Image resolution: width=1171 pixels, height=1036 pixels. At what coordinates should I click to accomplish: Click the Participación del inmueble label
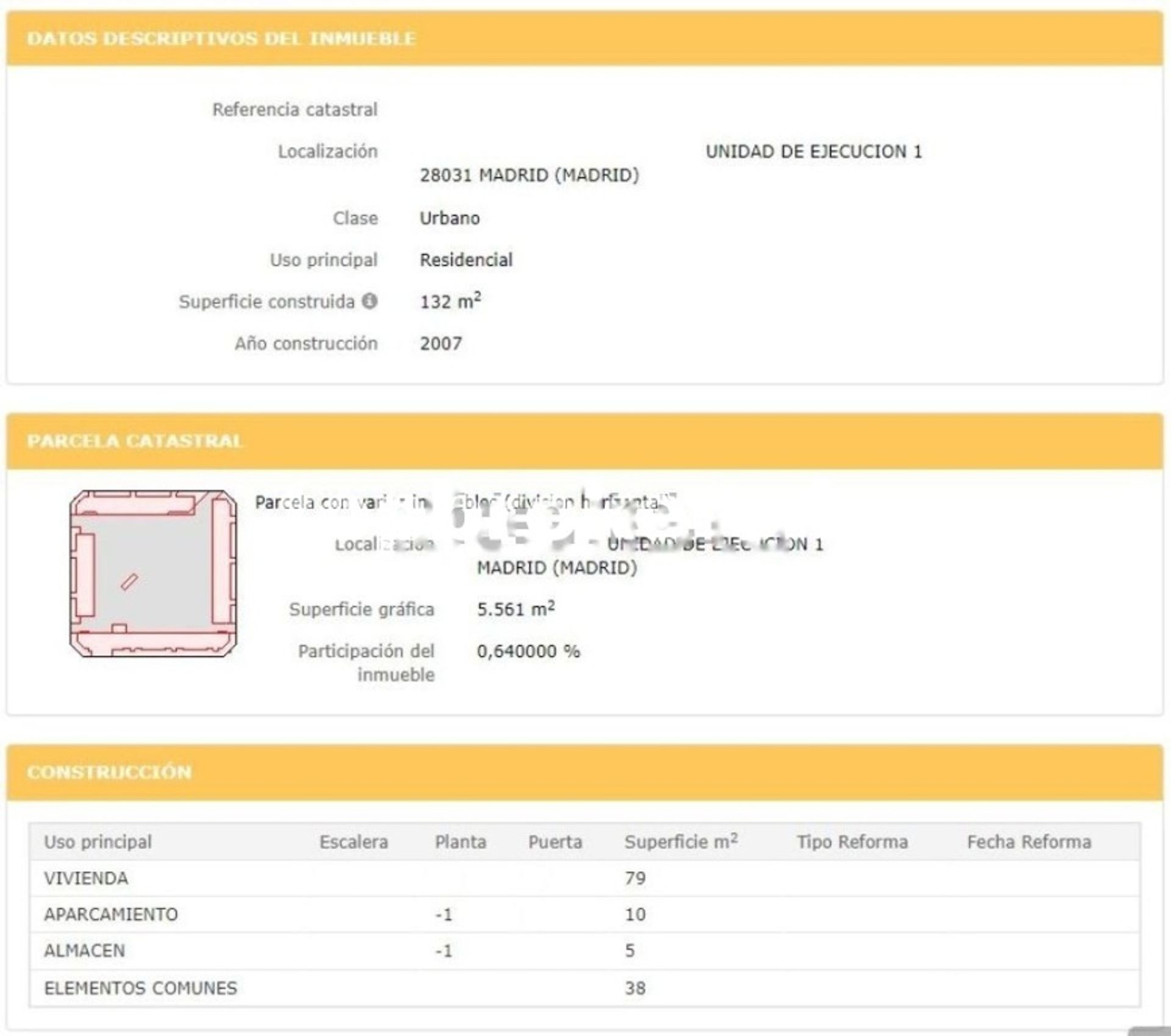click(366, 663)
